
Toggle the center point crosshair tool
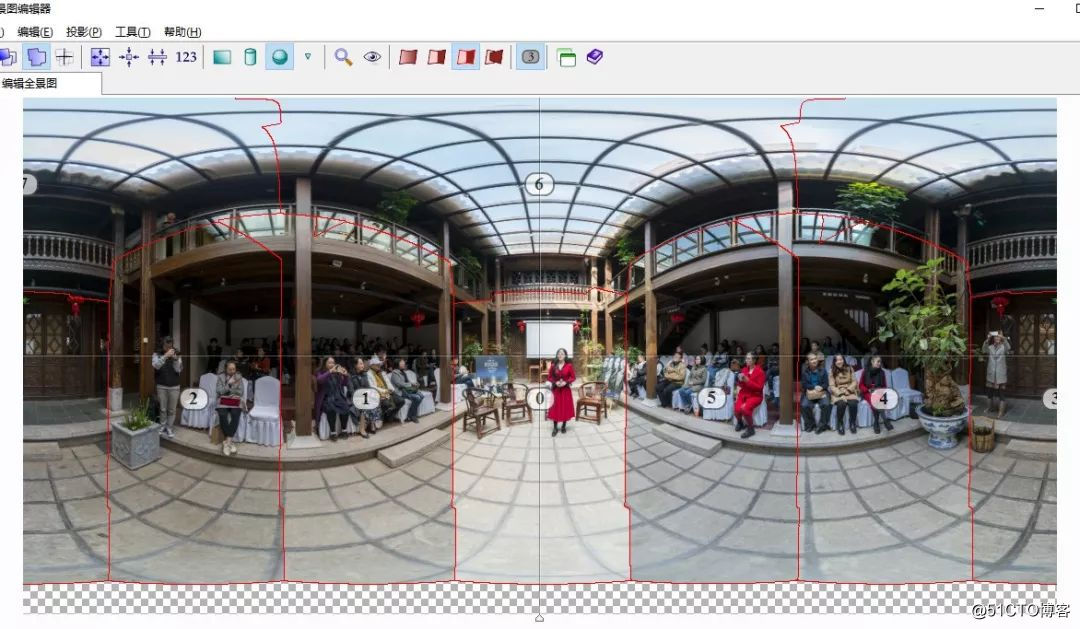coord(65,56)
